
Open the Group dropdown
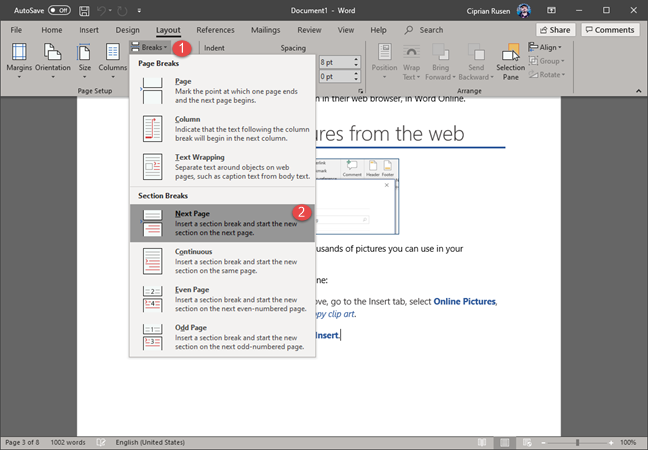546,61
